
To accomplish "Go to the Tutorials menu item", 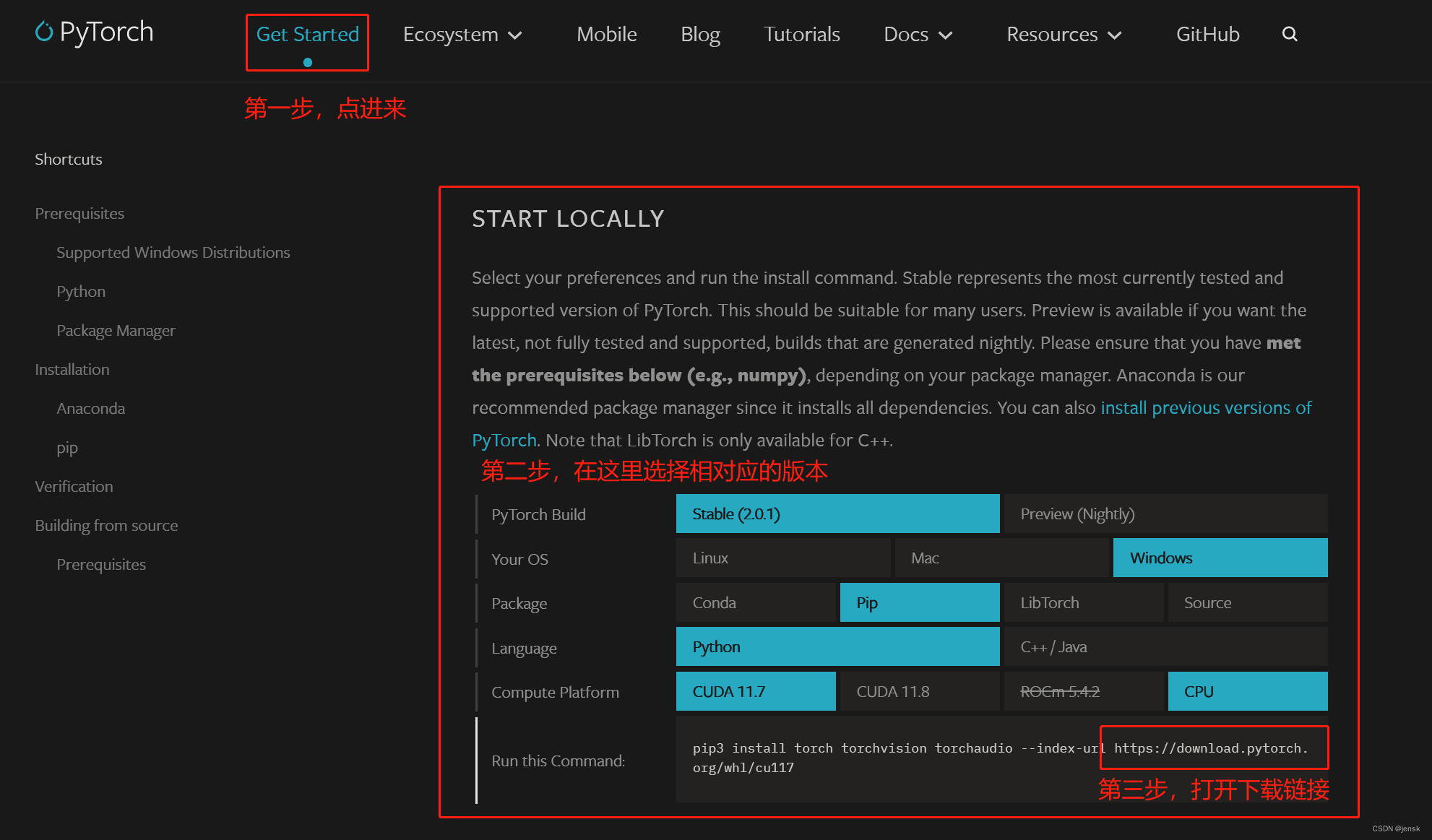I will 801,35.
